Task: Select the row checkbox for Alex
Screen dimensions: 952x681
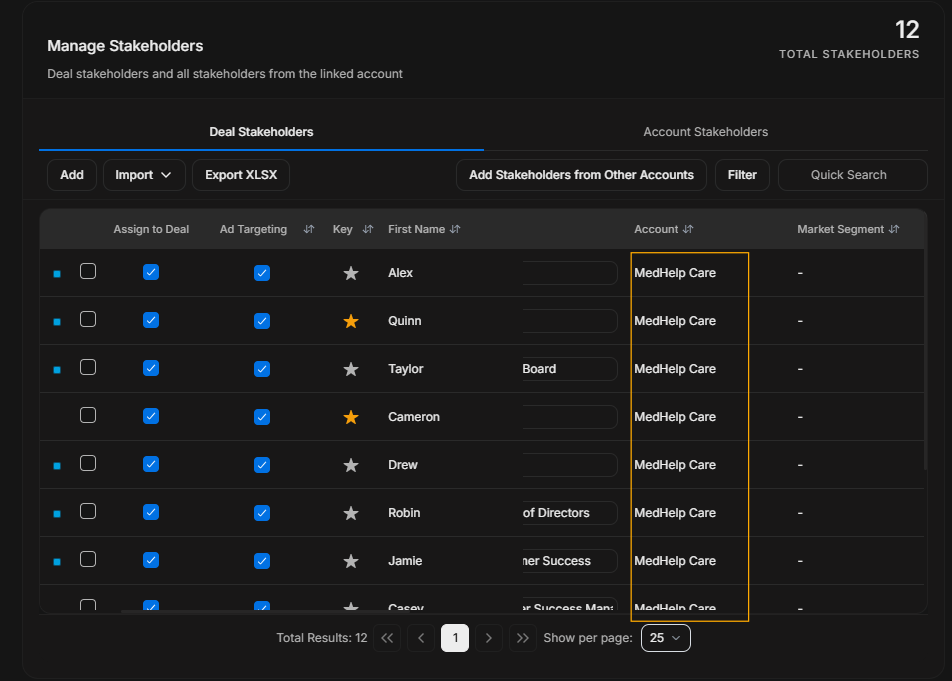Action: pos(88,271)
